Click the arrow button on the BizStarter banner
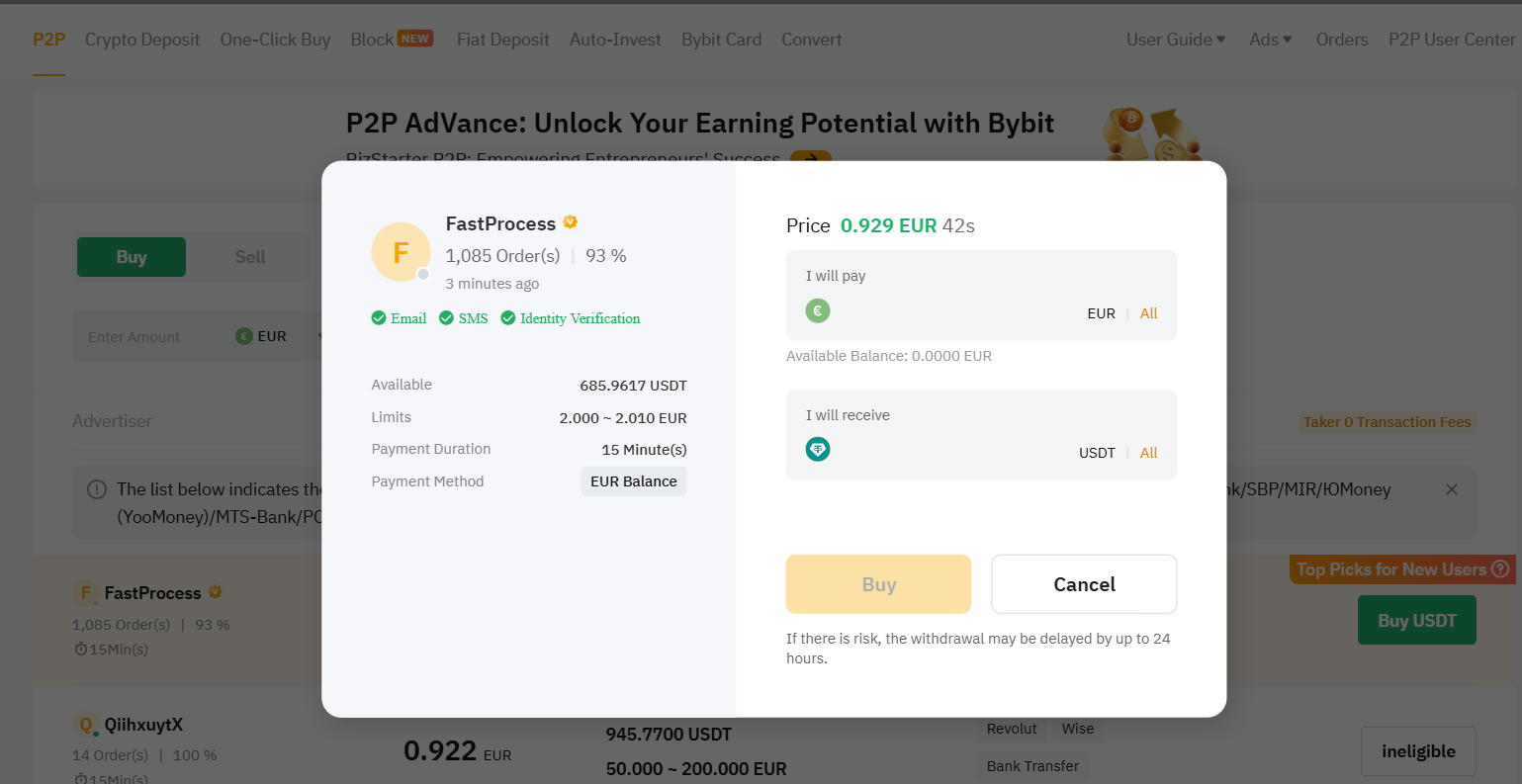Image resolution: width=1522 pixels, height=784 pixels. coord(811,158)
